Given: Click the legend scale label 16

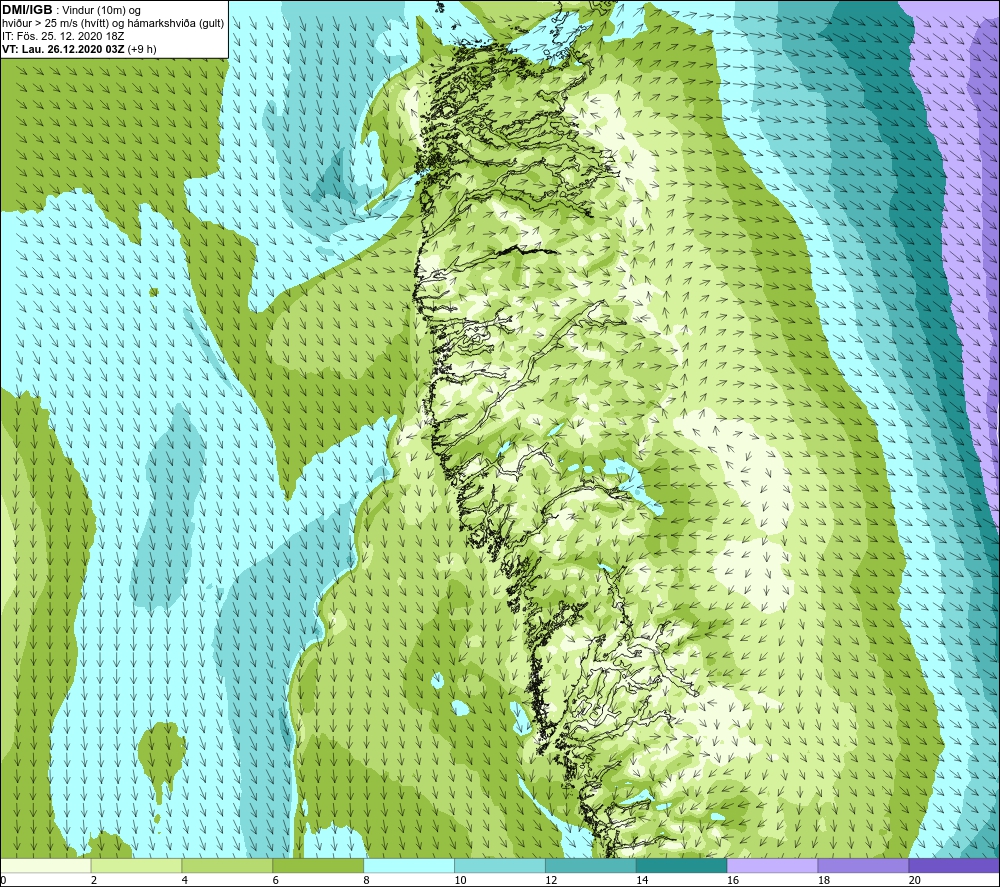Looking at the screenshot, I should click(733, 880).
